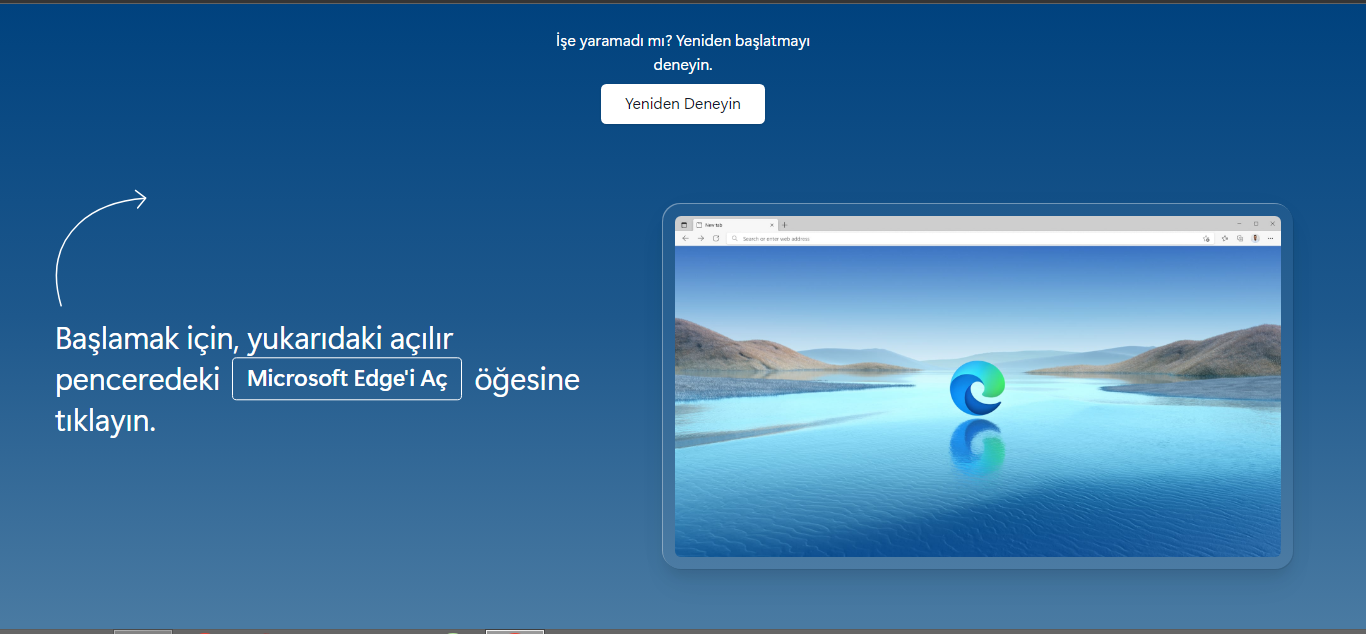Open the Edge browser preview illustration
Screen dimensions: 1366x634
[977, 386]
